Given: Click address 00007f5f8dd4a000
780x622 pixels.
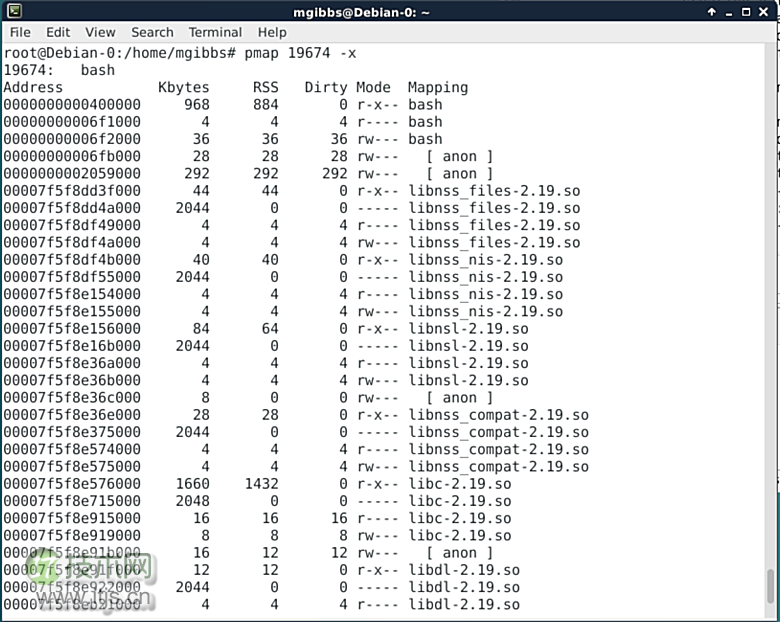Looking at the screenshot, I should [72, 208].
